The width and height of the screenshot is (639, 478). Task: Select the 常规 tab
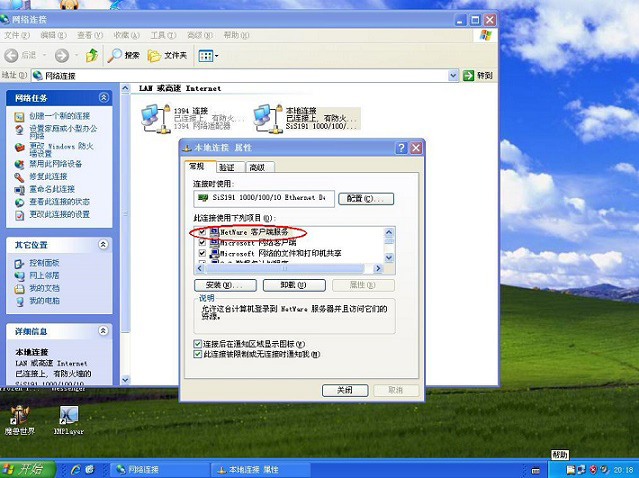pos(199,166)
